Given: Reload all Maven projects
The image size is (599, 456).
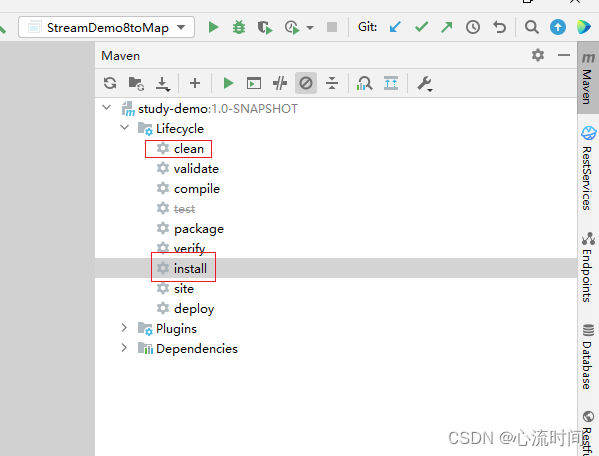Looking at the screenshot, I should 110,83.
